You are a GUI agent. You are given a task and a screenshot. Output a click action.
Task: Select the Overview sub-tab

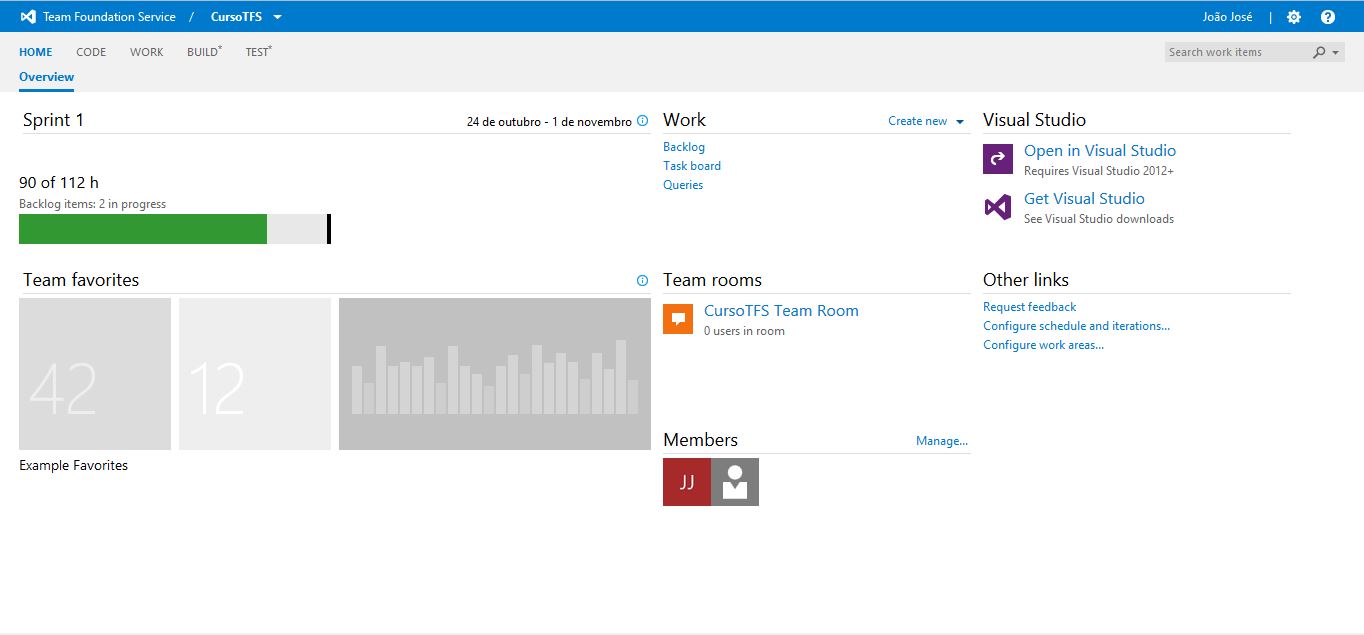click(47, 77)
